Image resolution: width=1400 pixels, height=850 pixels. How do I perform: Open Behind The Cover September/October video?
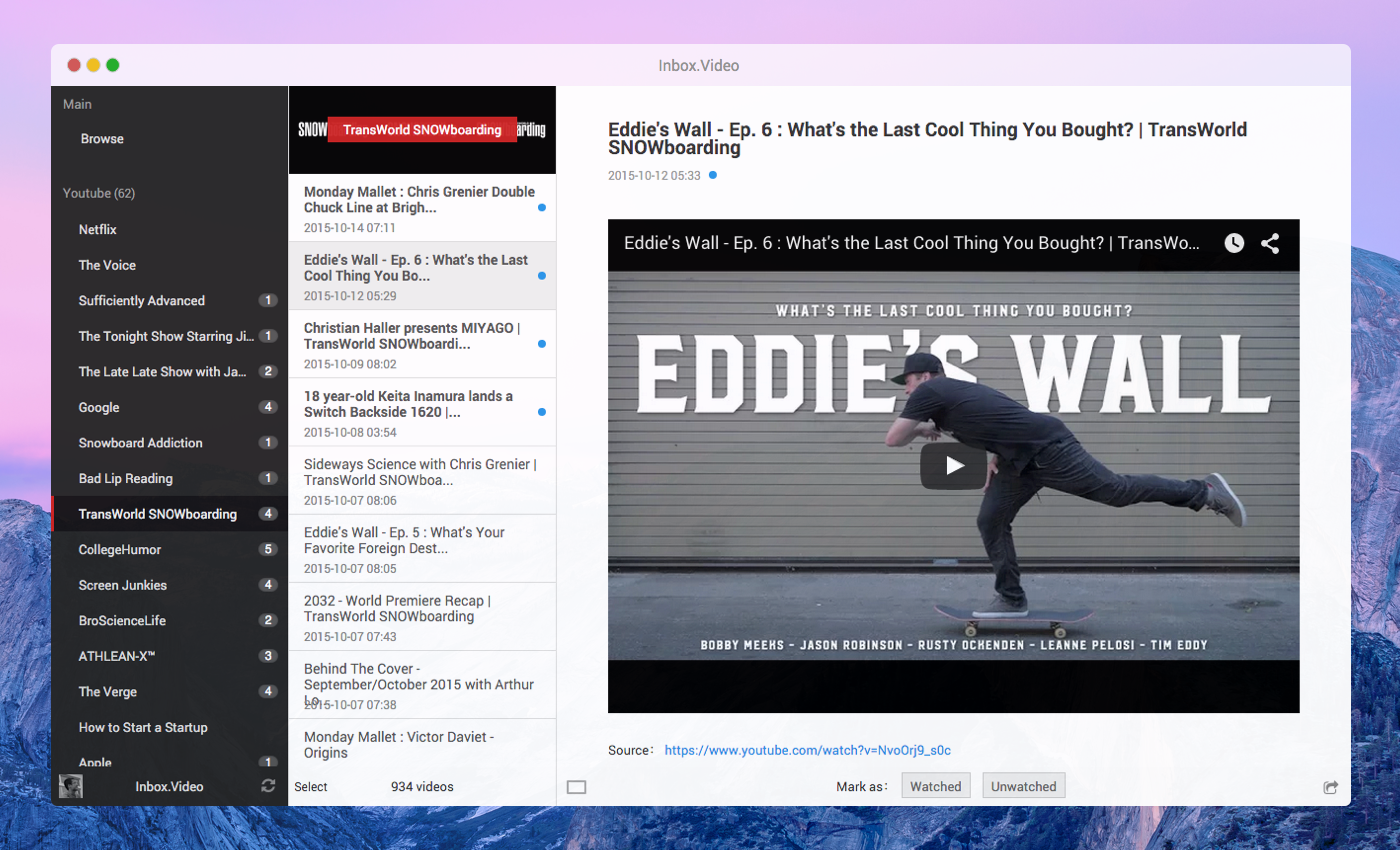click(422, 684)
